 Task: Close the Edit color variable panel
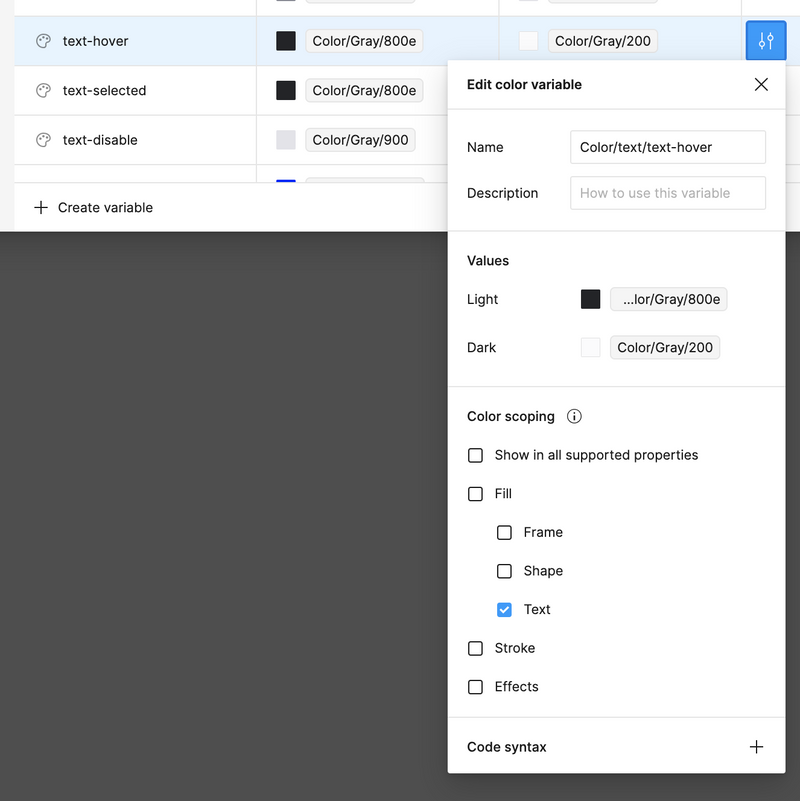(761, 84)
